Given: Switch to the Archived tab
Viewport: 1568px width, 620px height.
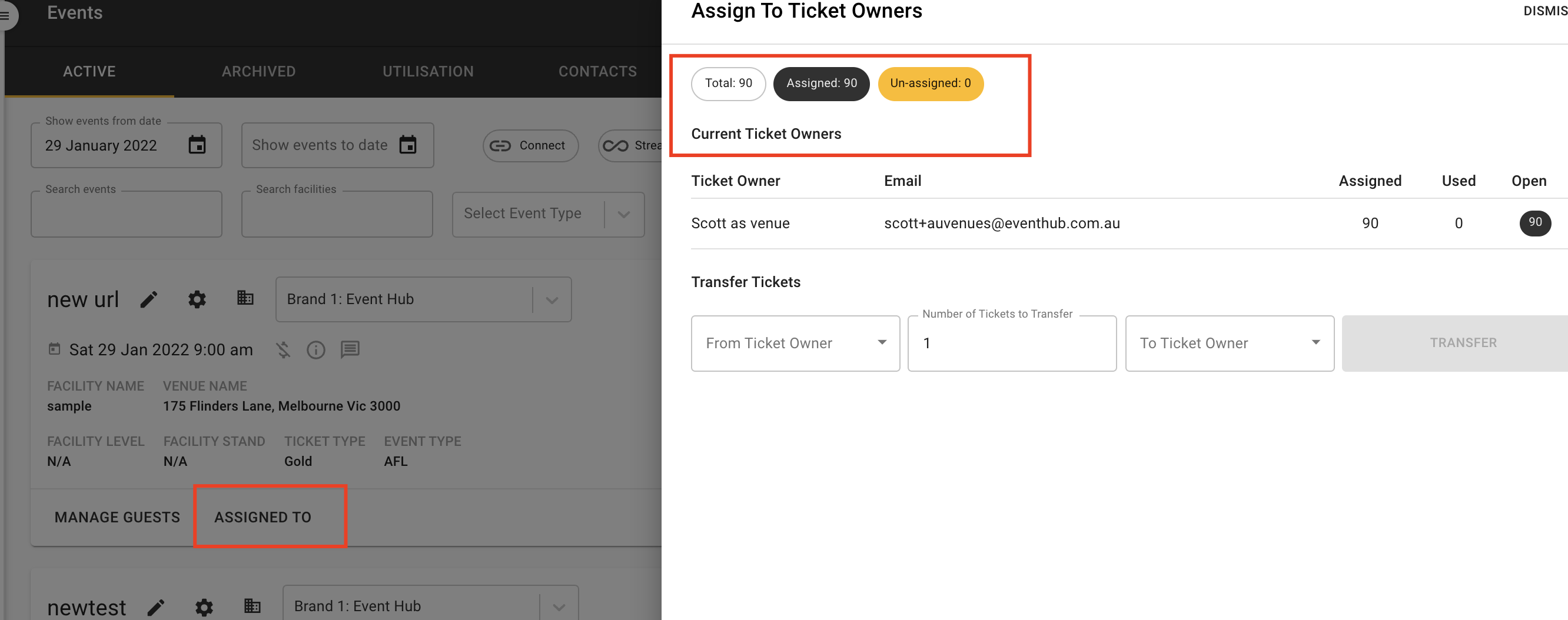Looking at the screenshot, I should click(259, 71).
